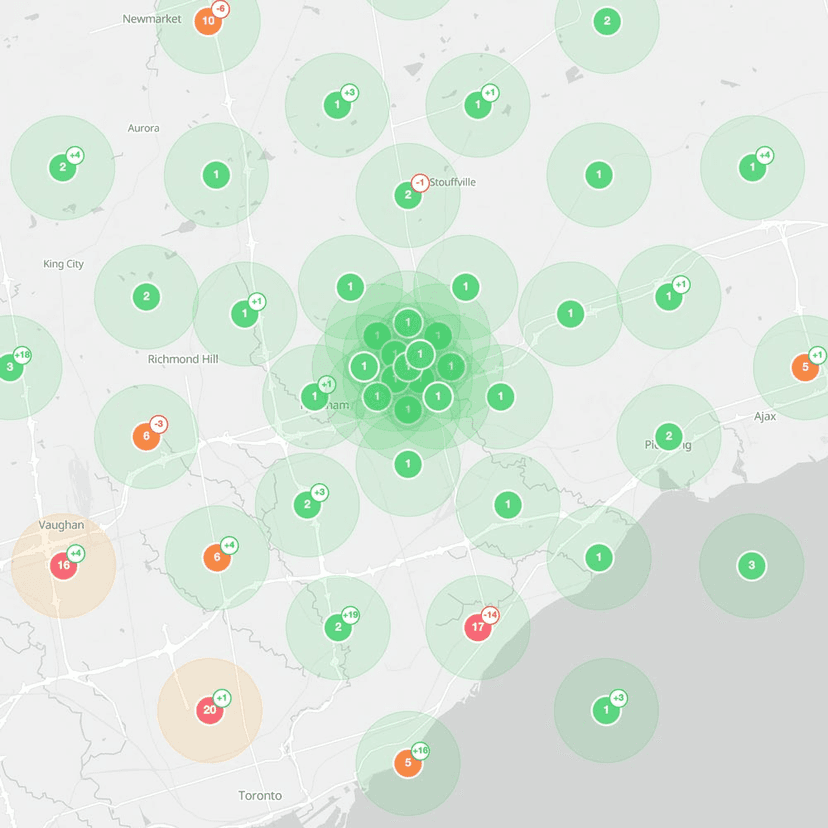
Task: Click the red 17 marker with -14 badge
Action: coord(477,627)
